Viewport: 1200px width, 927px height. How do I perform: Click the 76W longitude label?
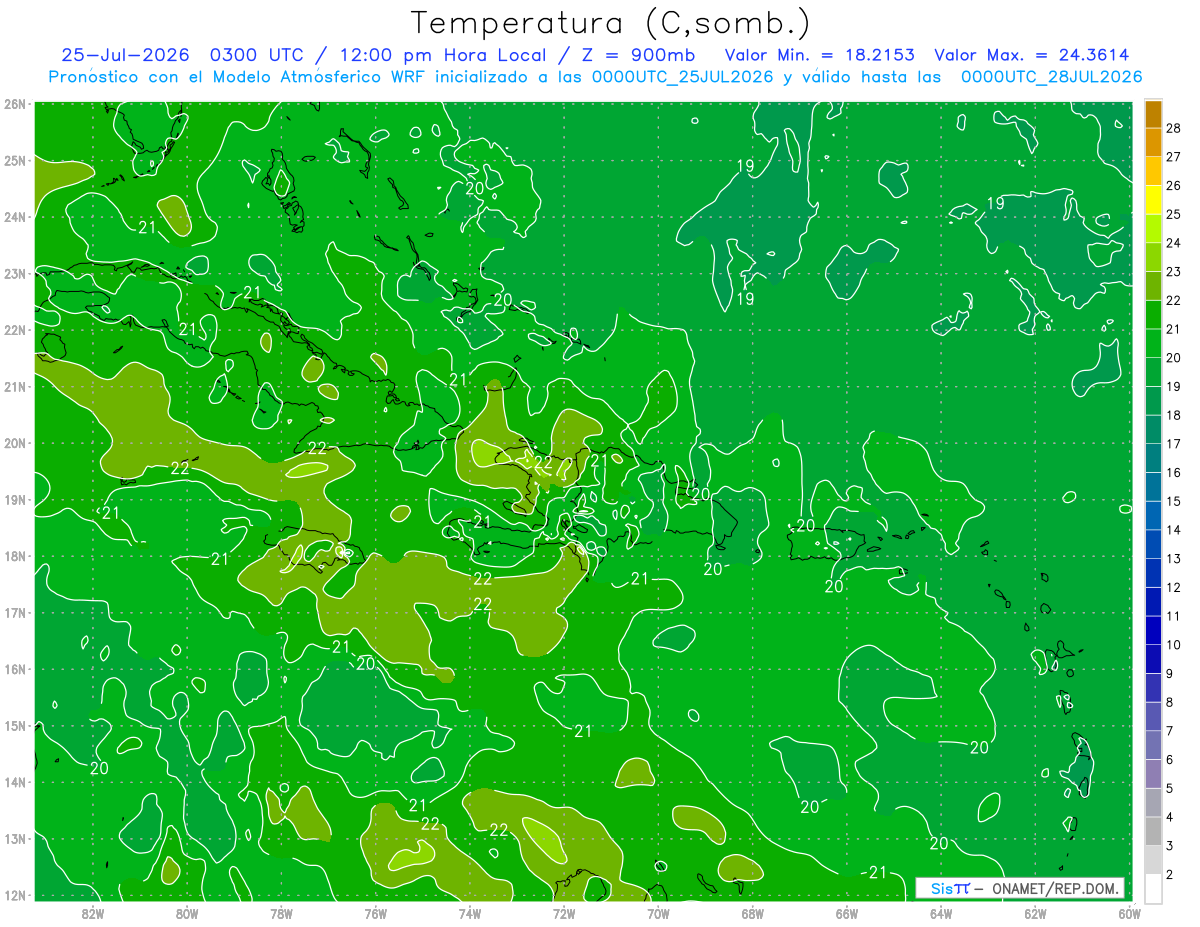coord(375,913)
